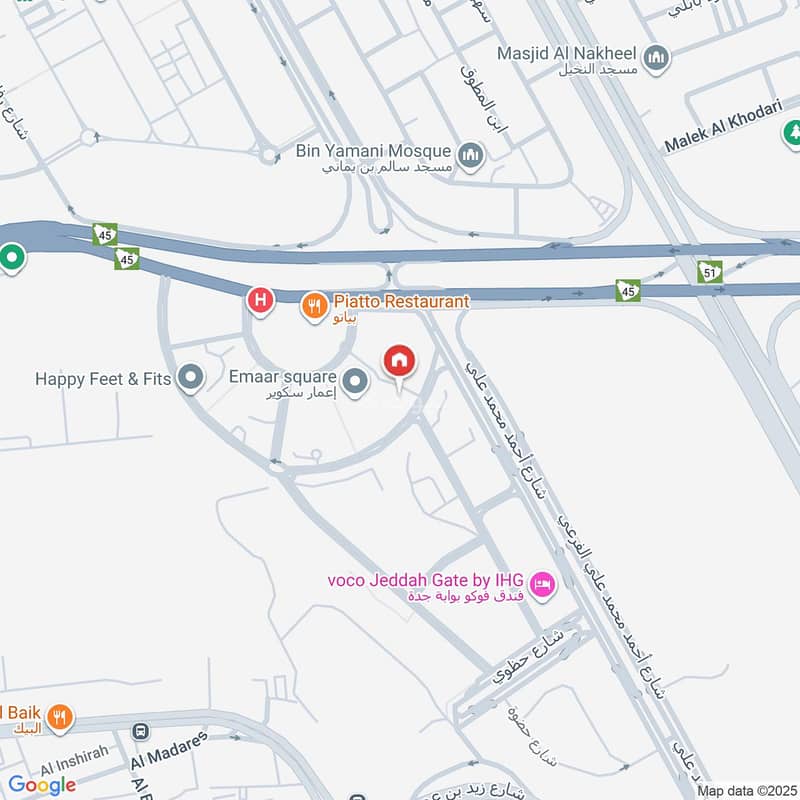
Task: Click the Malek Al Khodari street label
Action: click(723, 127)
